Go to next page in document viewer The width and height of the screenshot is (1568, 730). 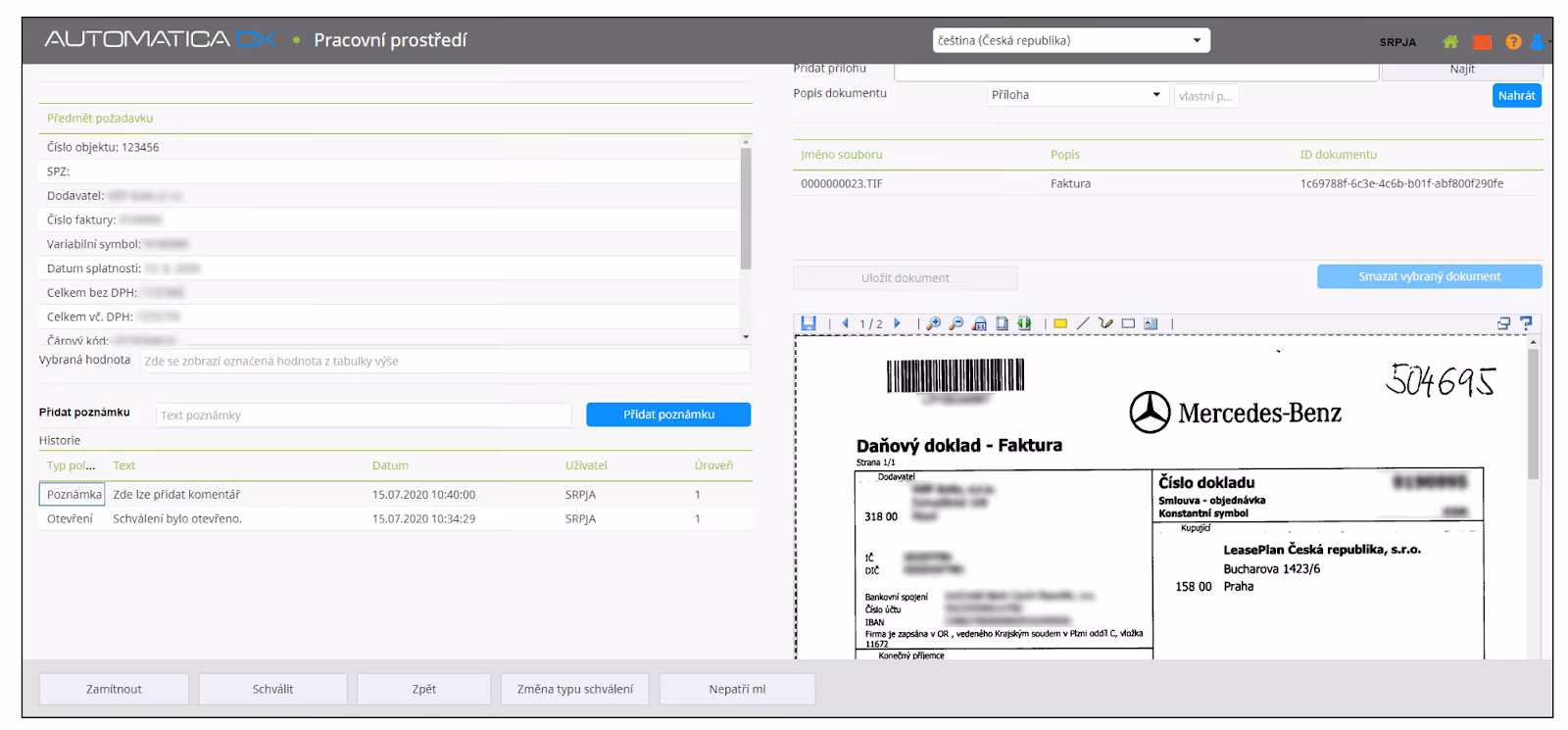click(x=897, y=323)
